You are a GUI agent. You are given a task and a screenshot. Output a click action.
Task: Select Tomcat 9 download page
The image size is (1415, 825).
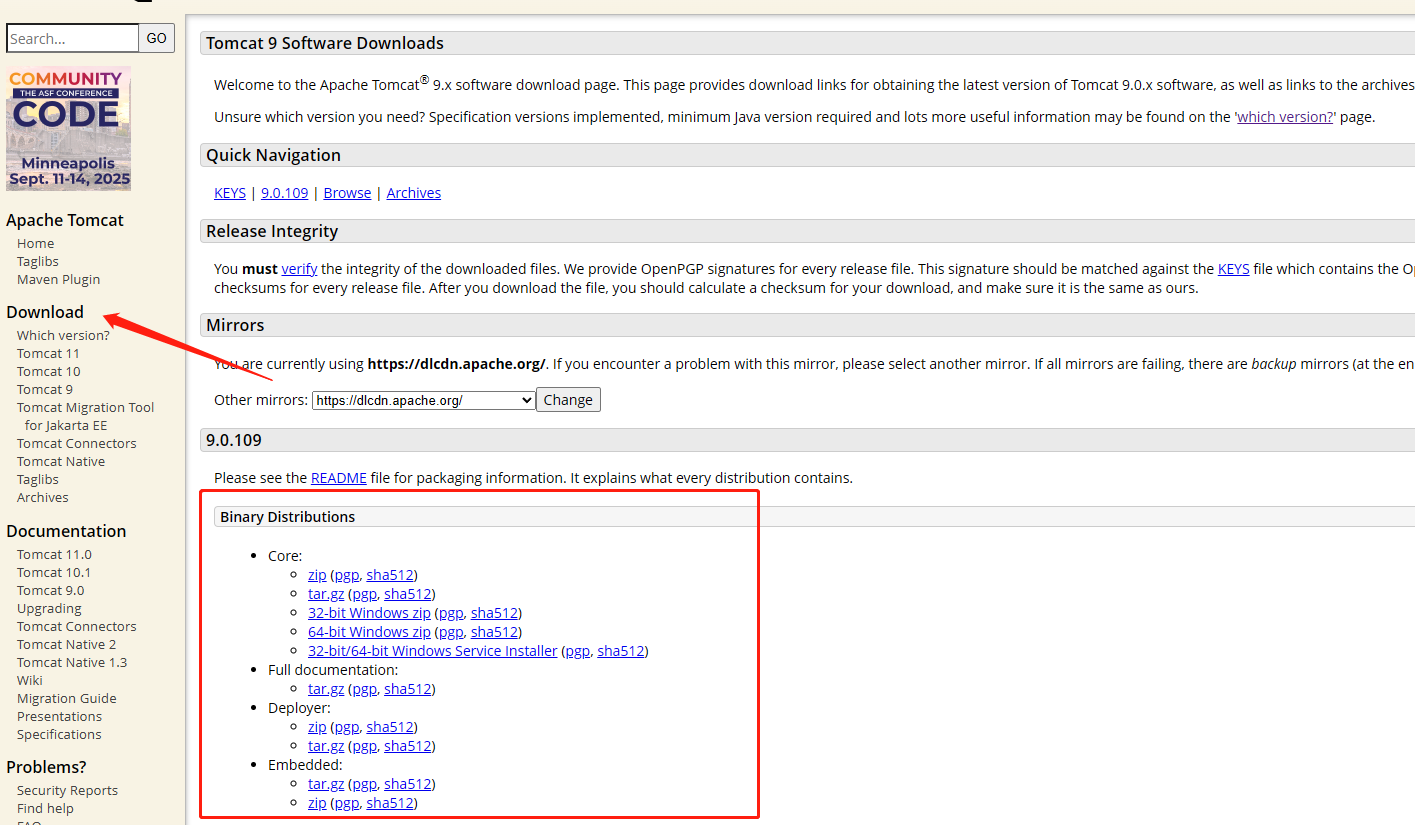[45, 389]
